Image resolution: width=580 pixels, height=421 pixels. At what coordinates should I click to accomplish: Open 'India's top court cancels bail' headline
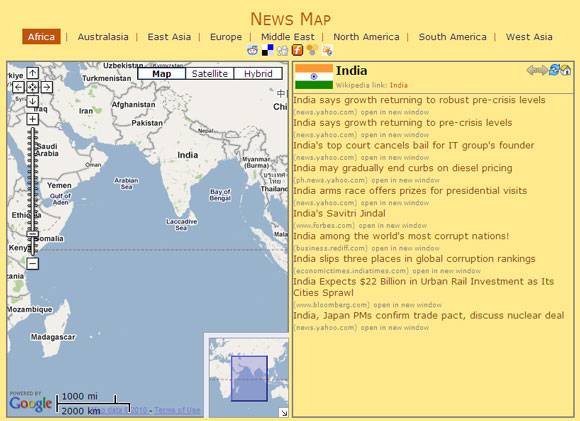coord(414,145)
